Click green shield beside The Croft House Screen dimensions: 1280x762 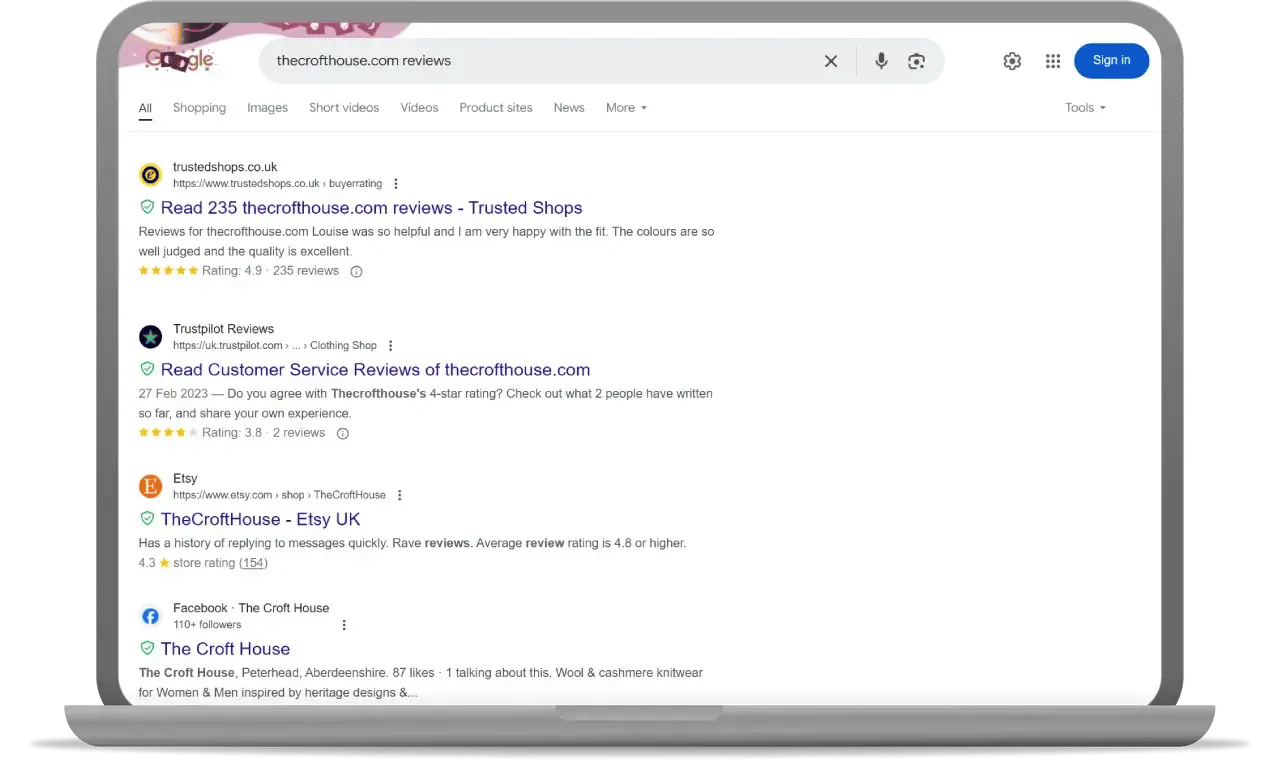pyautogui.click(x=147, y=648)
